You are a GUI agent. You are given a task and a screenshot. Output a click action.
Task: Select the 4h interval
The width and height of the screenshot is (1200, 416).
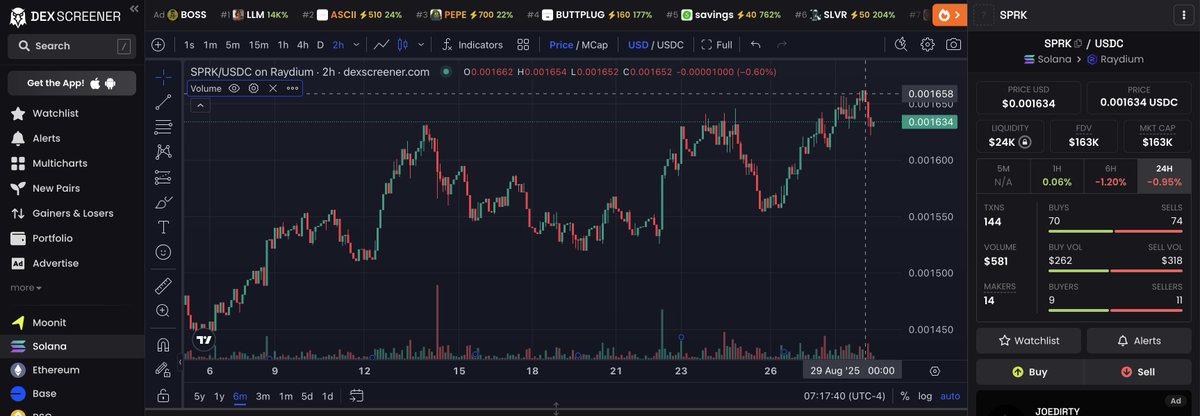(303, 45)
